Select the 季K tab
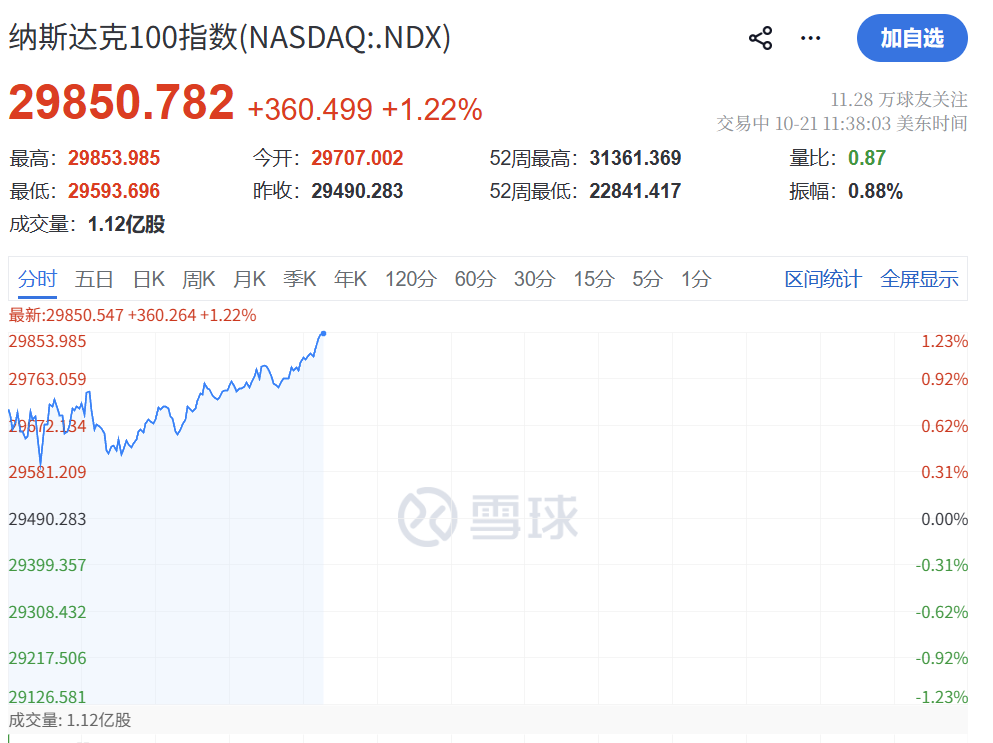Image resolution: width=993 pixels, height=743 pixels. 299,279
